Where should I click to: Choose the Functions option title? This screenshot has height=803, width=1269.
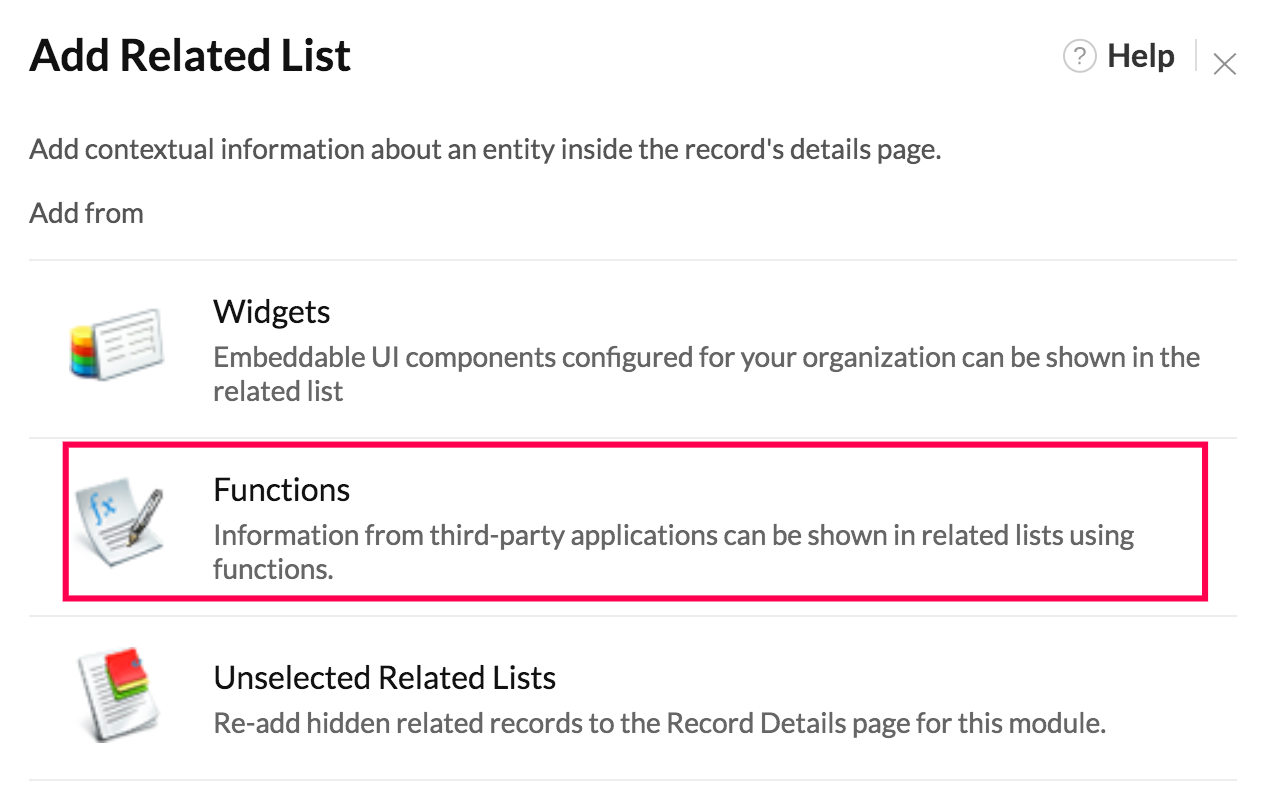coord(282,490)
